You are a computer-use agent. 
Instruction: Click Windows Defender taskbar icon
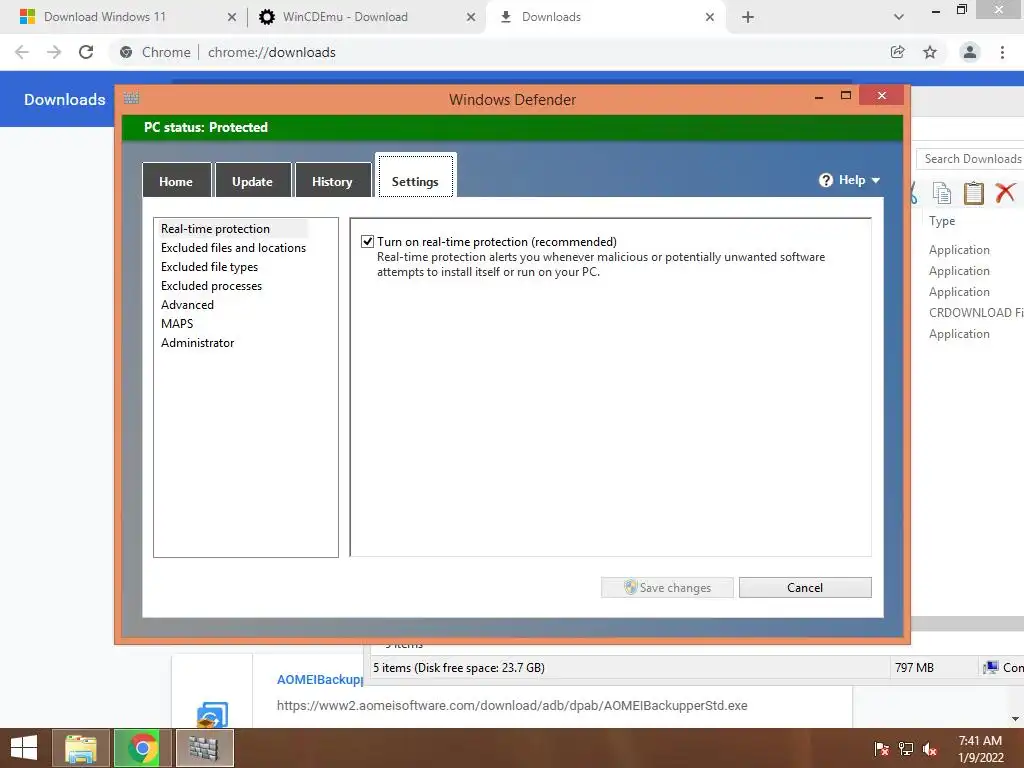[204, 748]
